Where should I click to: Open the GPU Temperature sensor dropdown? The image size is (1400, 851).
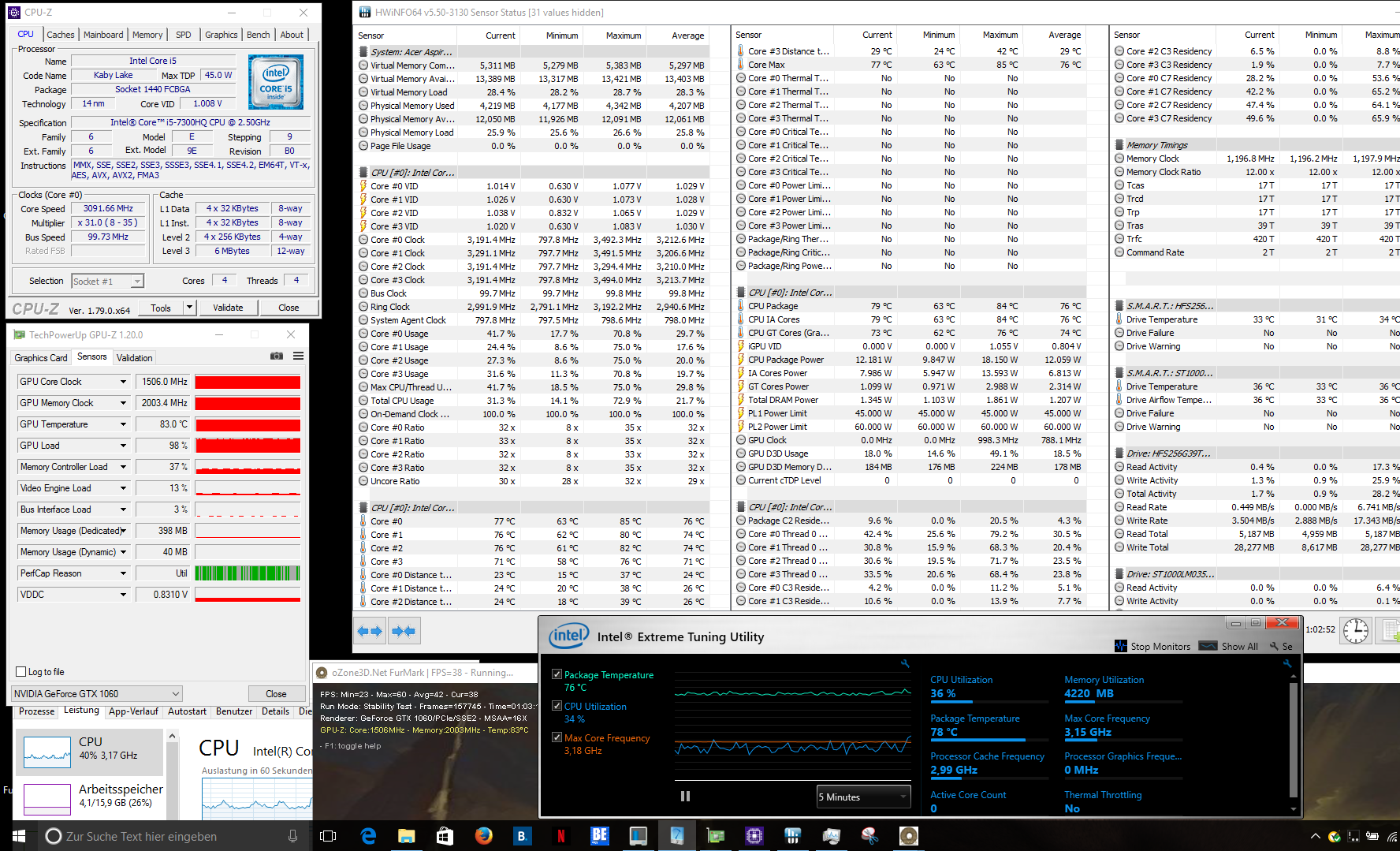click(123, 424)
